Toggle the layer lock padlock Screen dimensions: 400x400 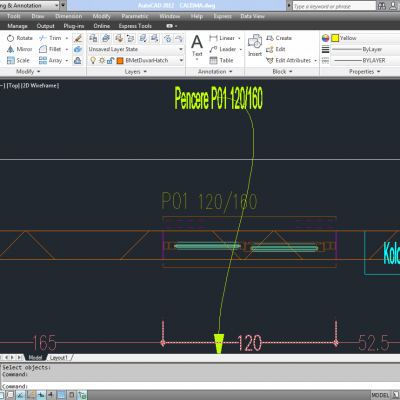[110, 60]
